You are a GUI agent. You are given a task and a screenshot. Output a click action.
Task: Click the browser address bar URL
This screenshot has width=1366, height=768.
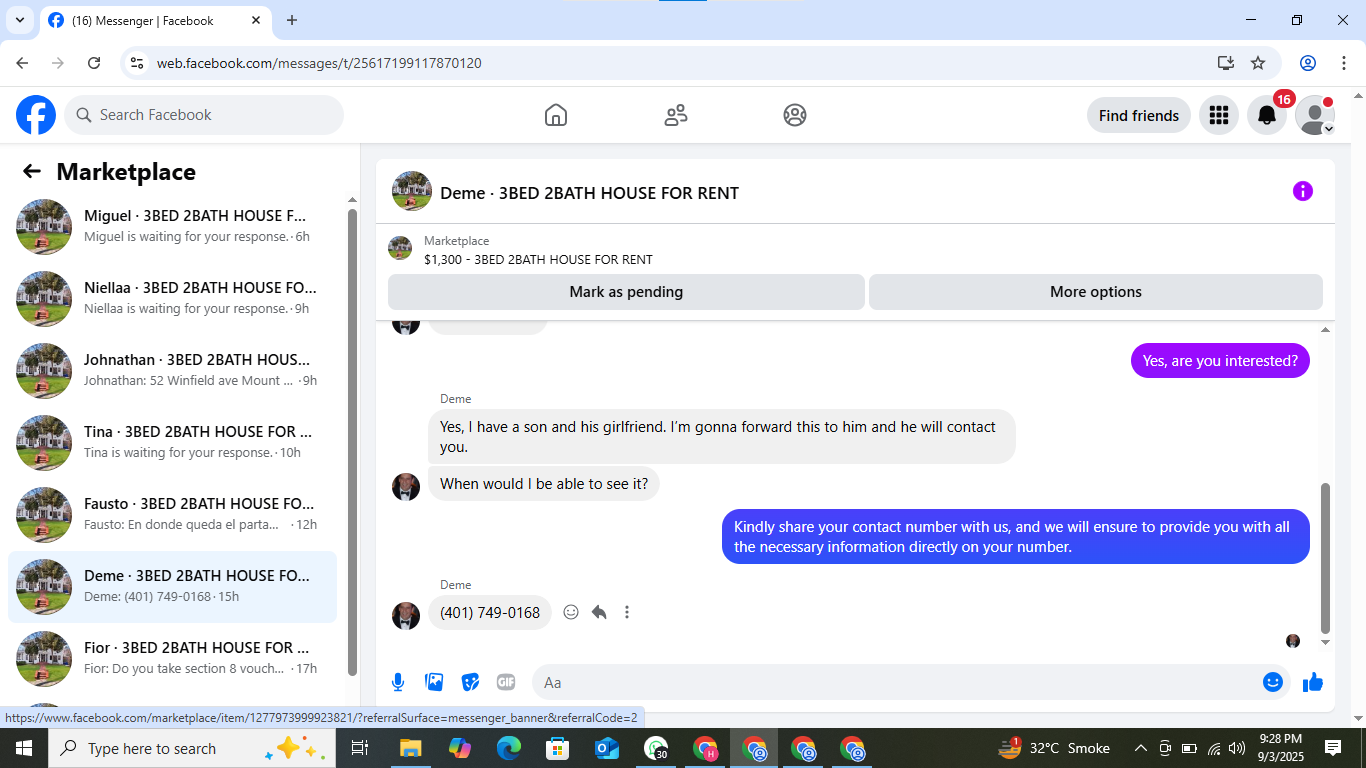(319, 63)
